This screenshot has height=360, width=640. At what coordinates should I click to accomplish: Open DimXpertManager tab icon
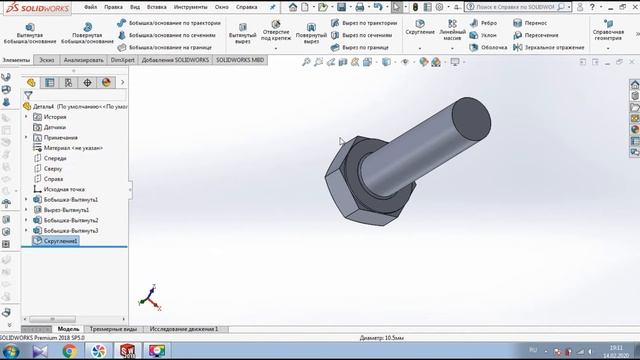87,82
